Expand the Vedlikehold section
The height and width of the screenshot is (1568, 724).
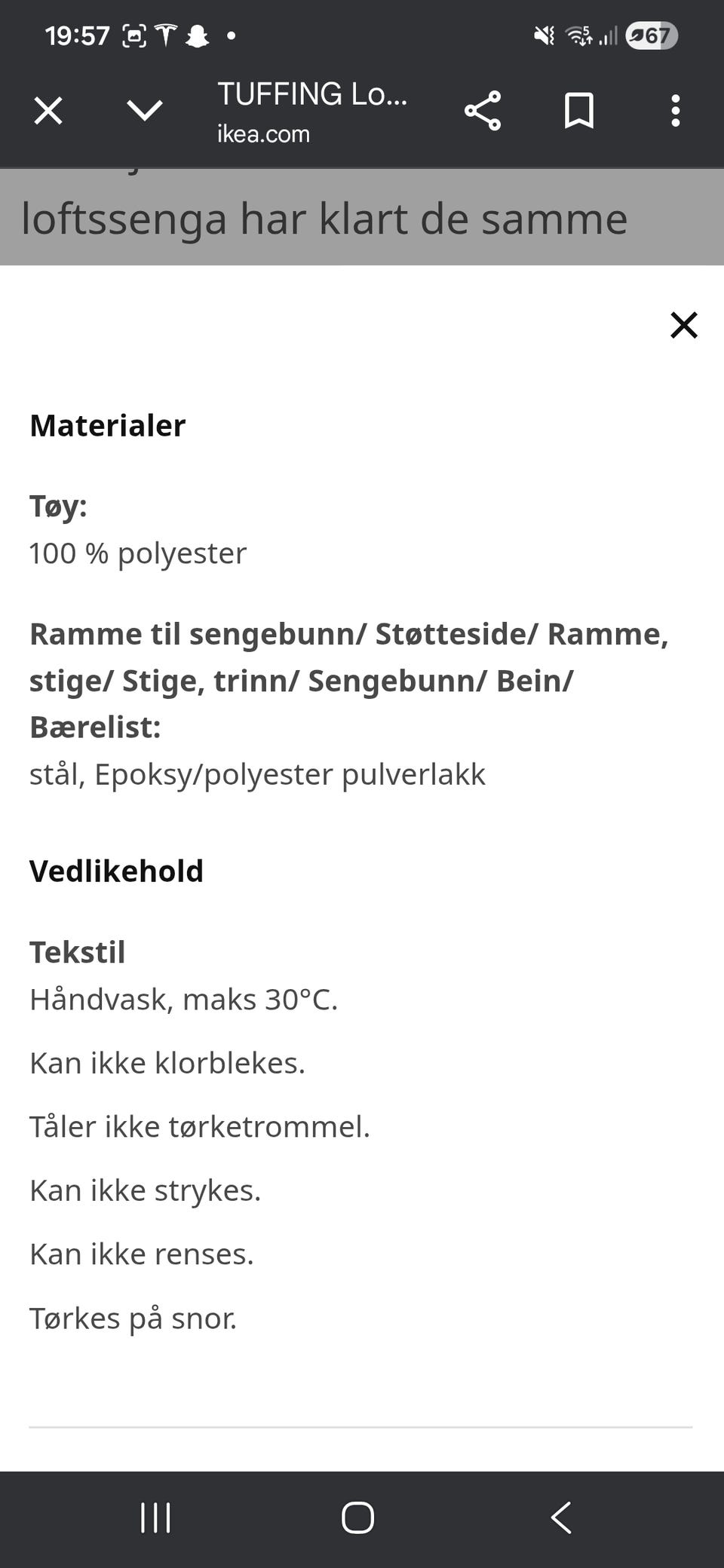point(116,871)
